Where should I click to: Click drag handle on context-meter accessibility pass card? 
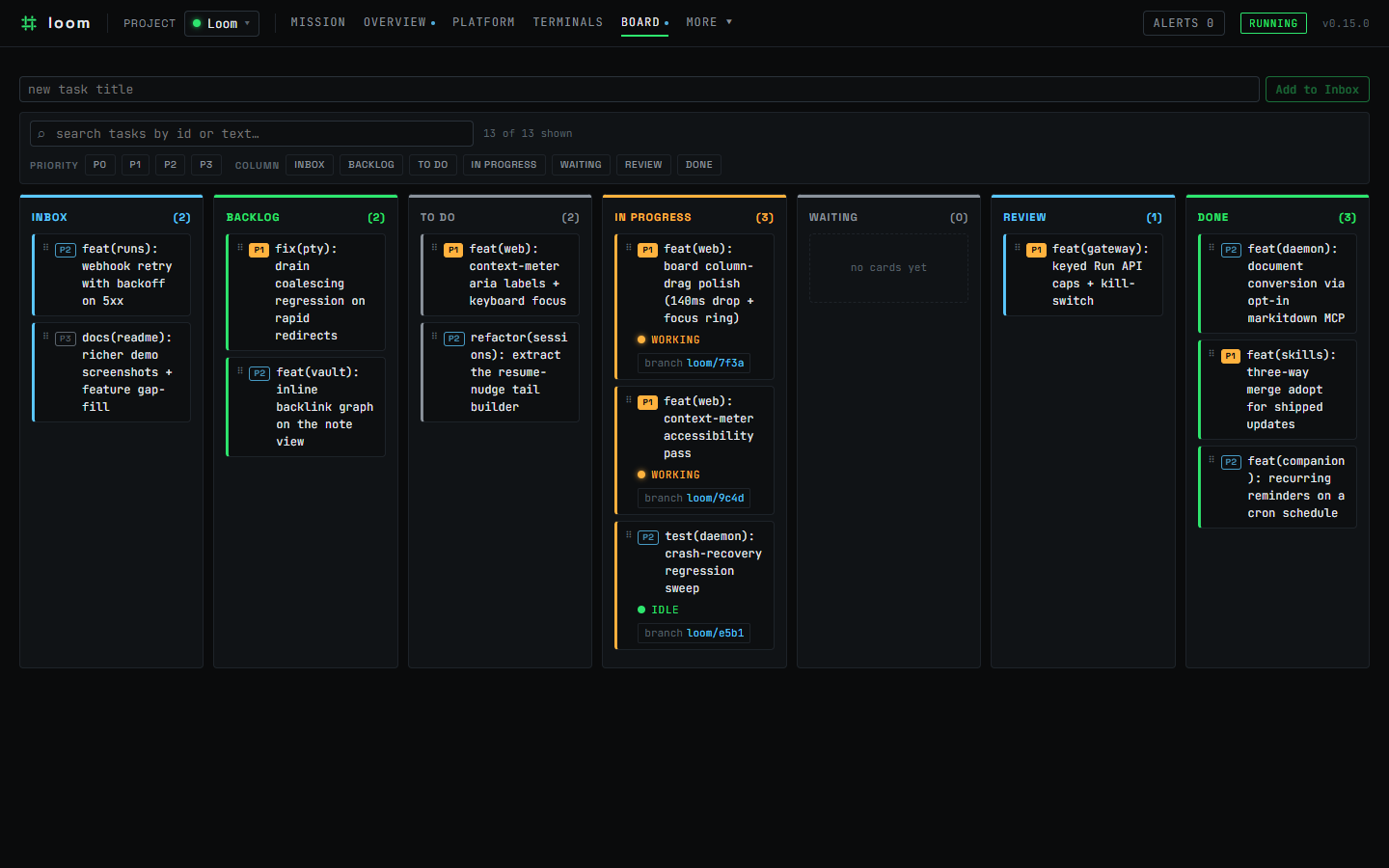point(629,400)
